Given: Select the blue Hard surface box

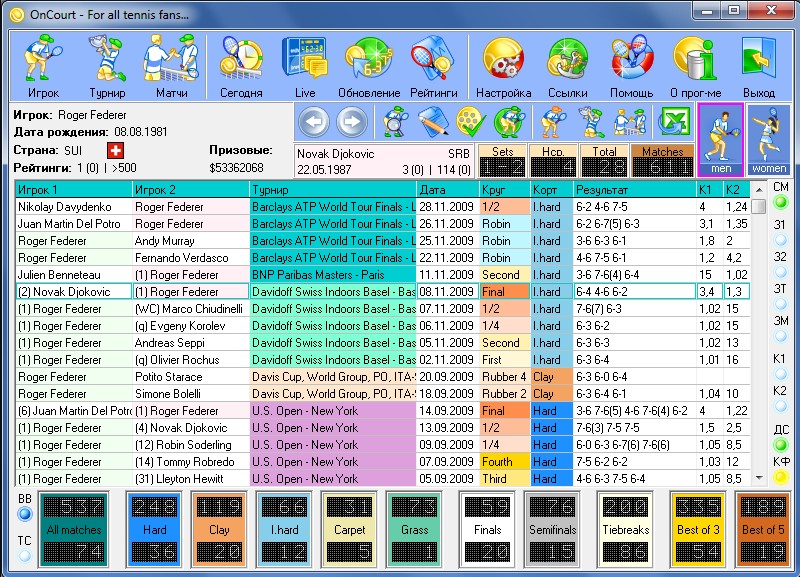Looking at the screenshot, I should pos(155,530).
